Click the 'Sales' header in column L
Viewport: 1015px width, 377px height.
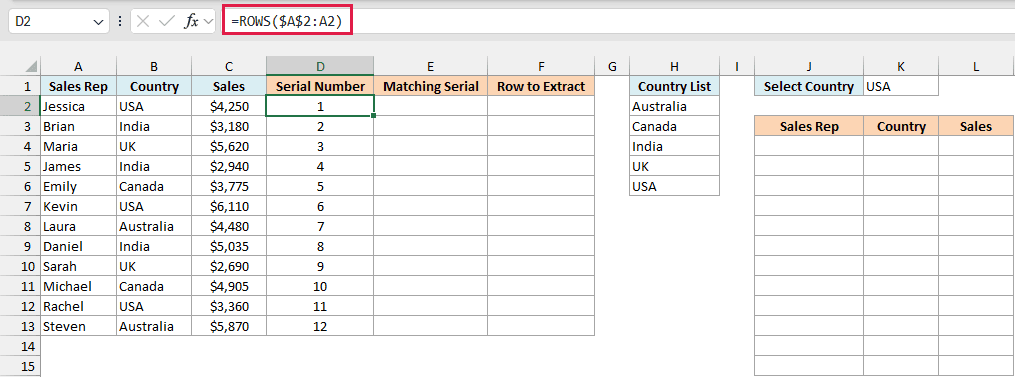pos(976,126)
